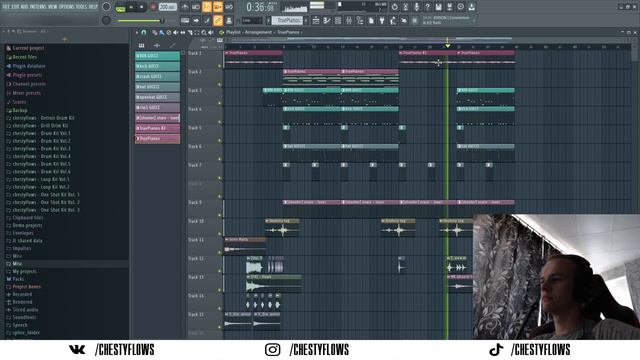
Task: Open the snap 'Line' dropdown
Action: click(x=252, y=20)
